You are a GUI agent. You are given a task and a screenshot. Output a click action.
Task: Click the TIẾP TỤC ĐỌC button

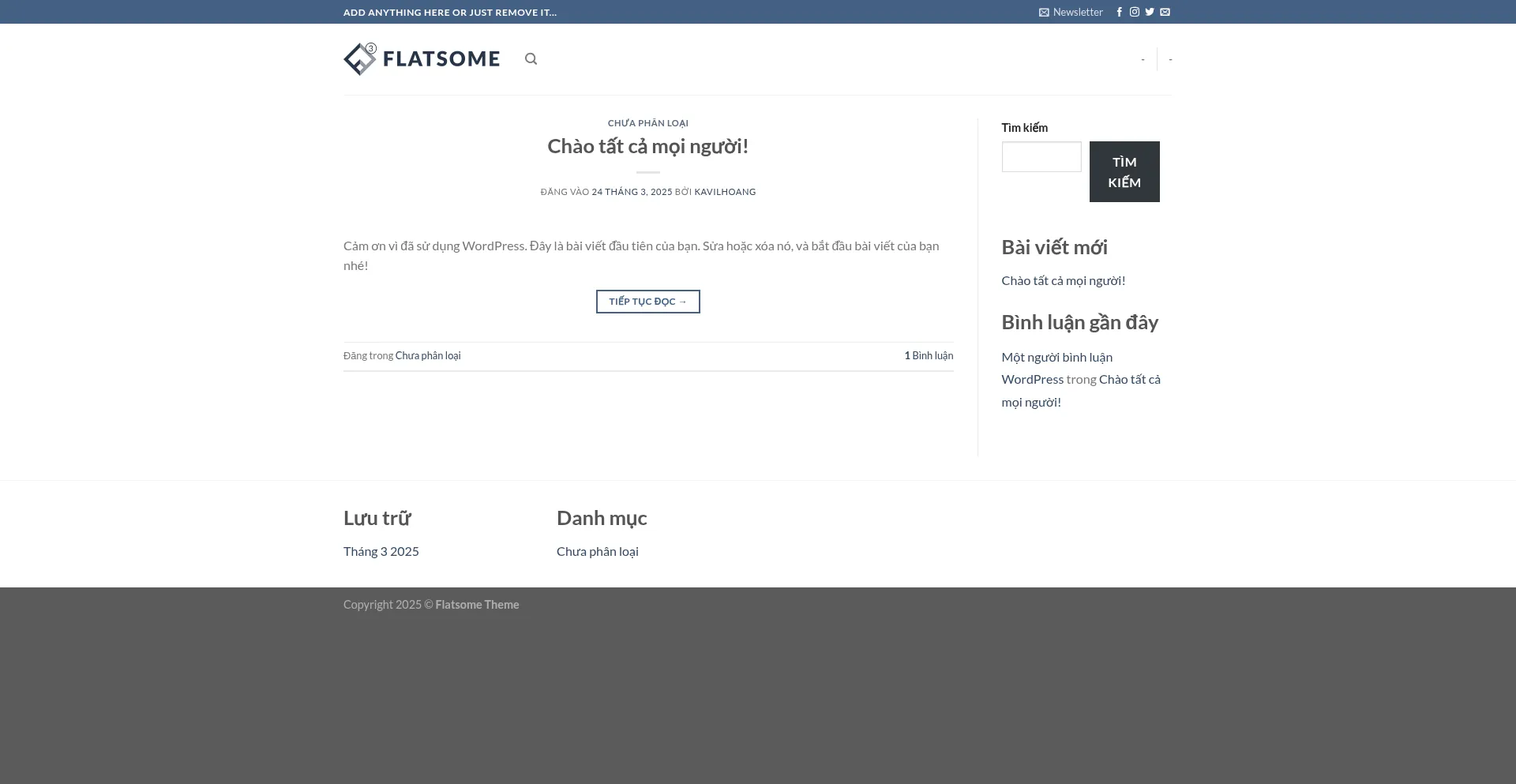click(647, 302)
